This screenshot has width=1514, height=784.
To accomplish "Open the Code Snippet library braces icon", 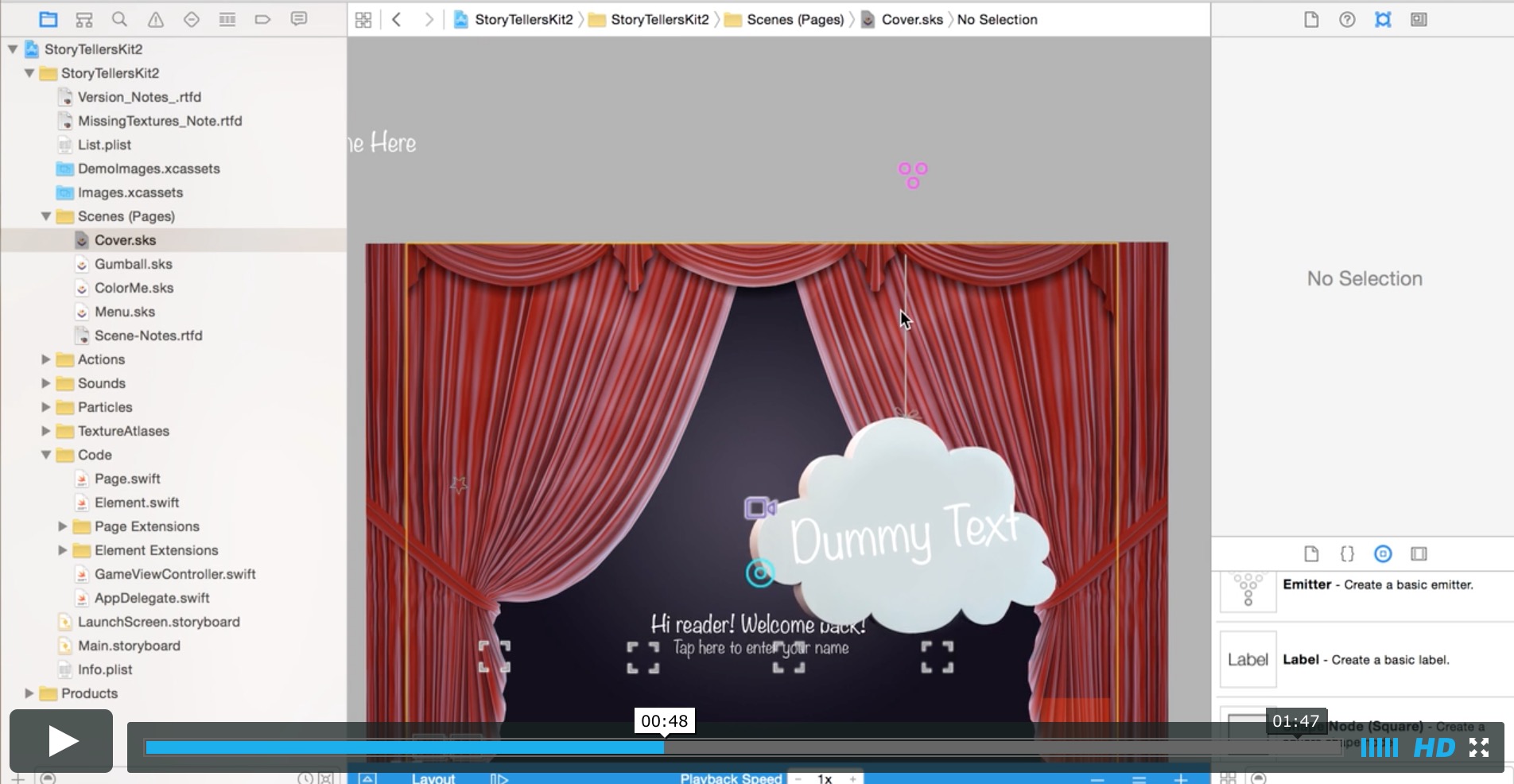I will (x=1347, y=553).
